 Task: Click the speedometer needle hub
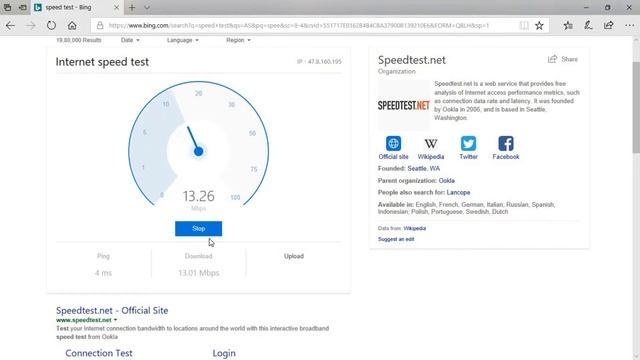click(x=198, y=151)
